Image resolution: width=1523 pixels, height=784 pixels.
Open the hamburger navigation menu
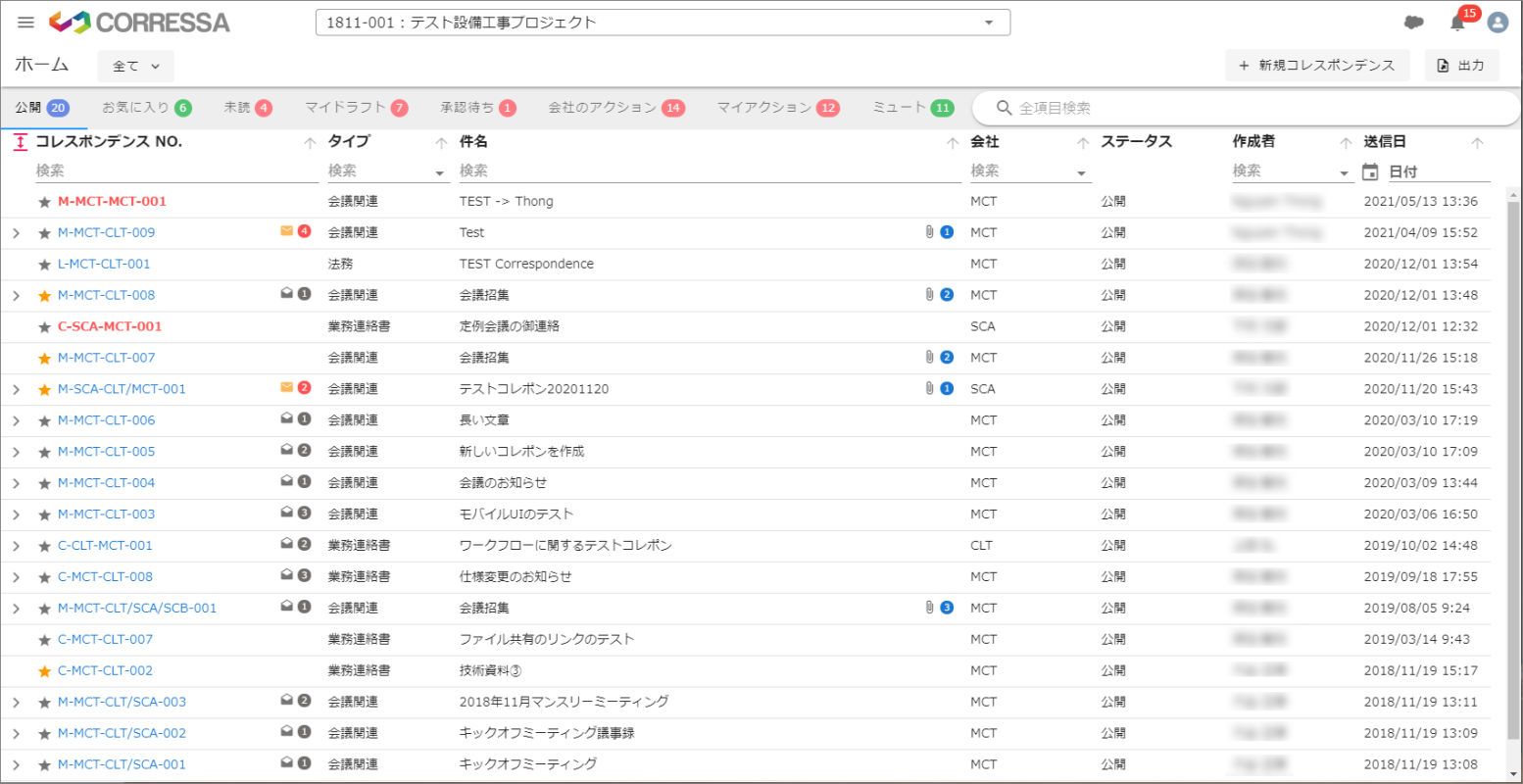tap(25, 23)
